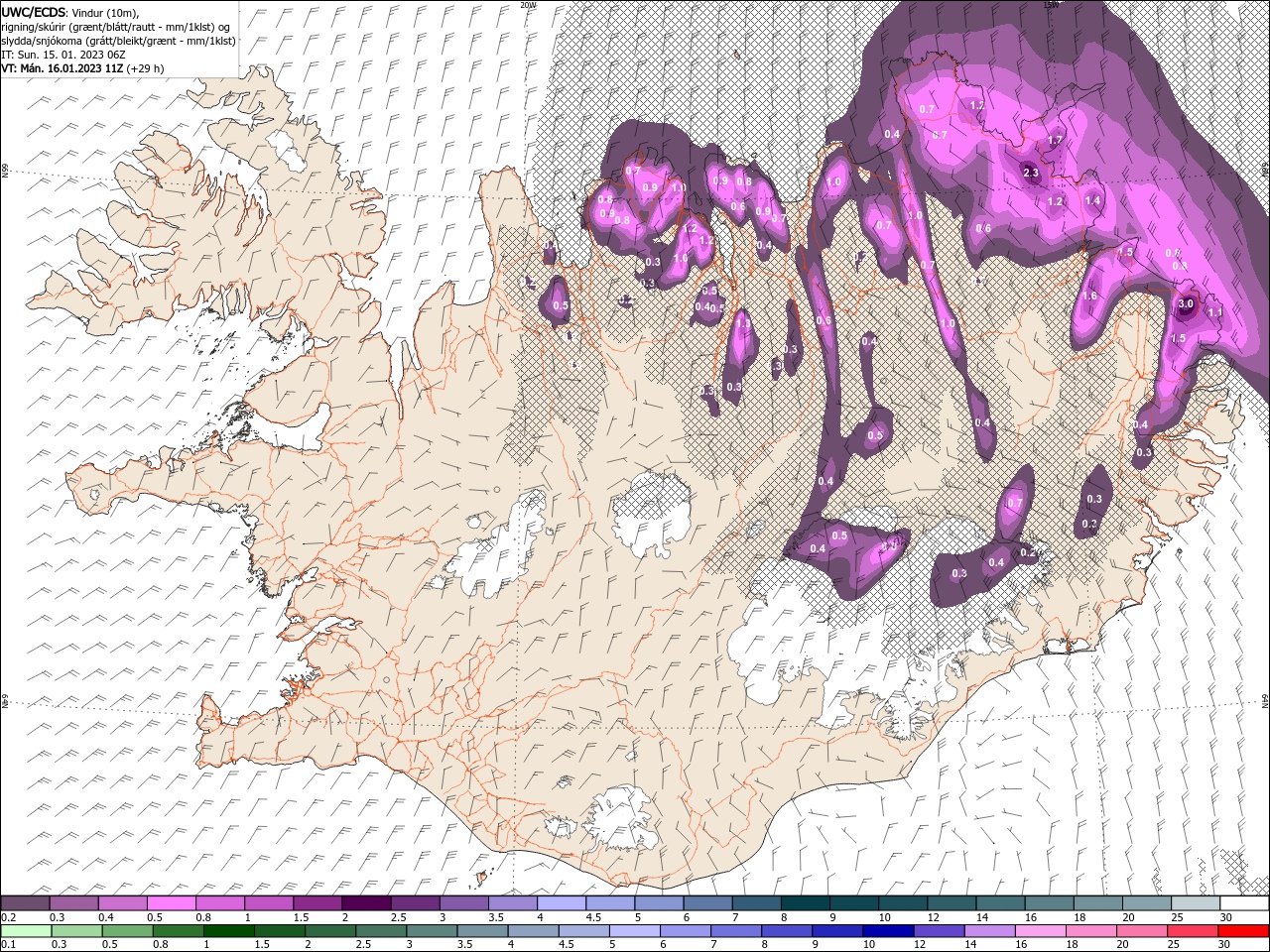Pick snow legend swatch between 1.5 and 2

coord(317,903)
